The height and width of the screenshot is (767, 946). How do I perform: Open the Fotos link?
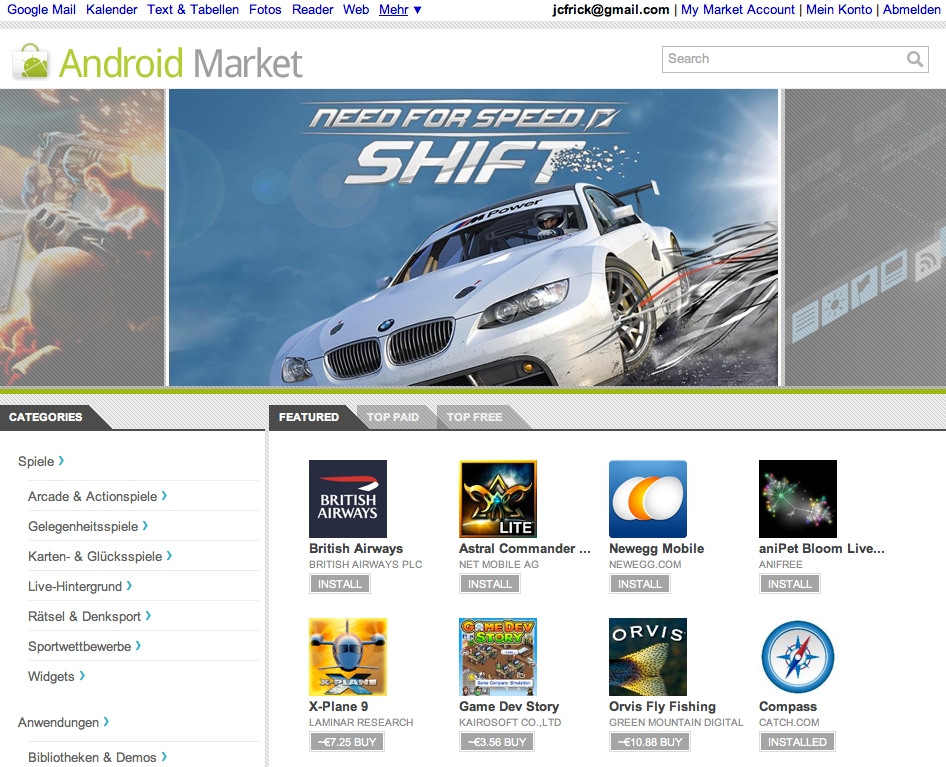pos(265,10)
